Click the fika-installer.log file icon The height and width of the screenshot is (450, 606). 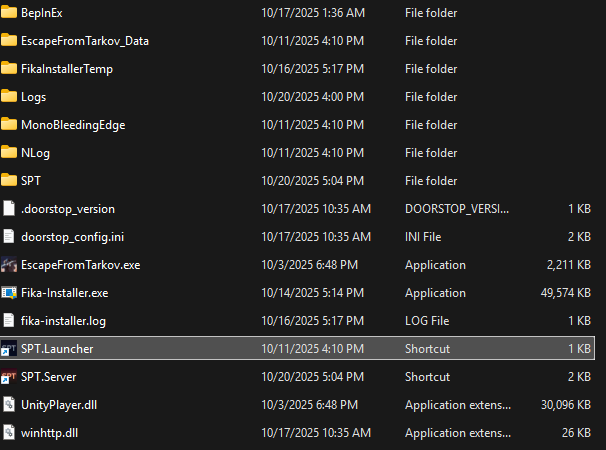coord(9,321)
